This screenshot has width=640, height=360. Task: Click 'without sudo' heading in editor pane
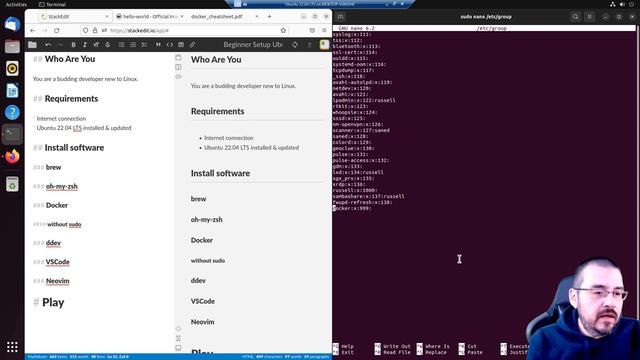pos(64,224)
